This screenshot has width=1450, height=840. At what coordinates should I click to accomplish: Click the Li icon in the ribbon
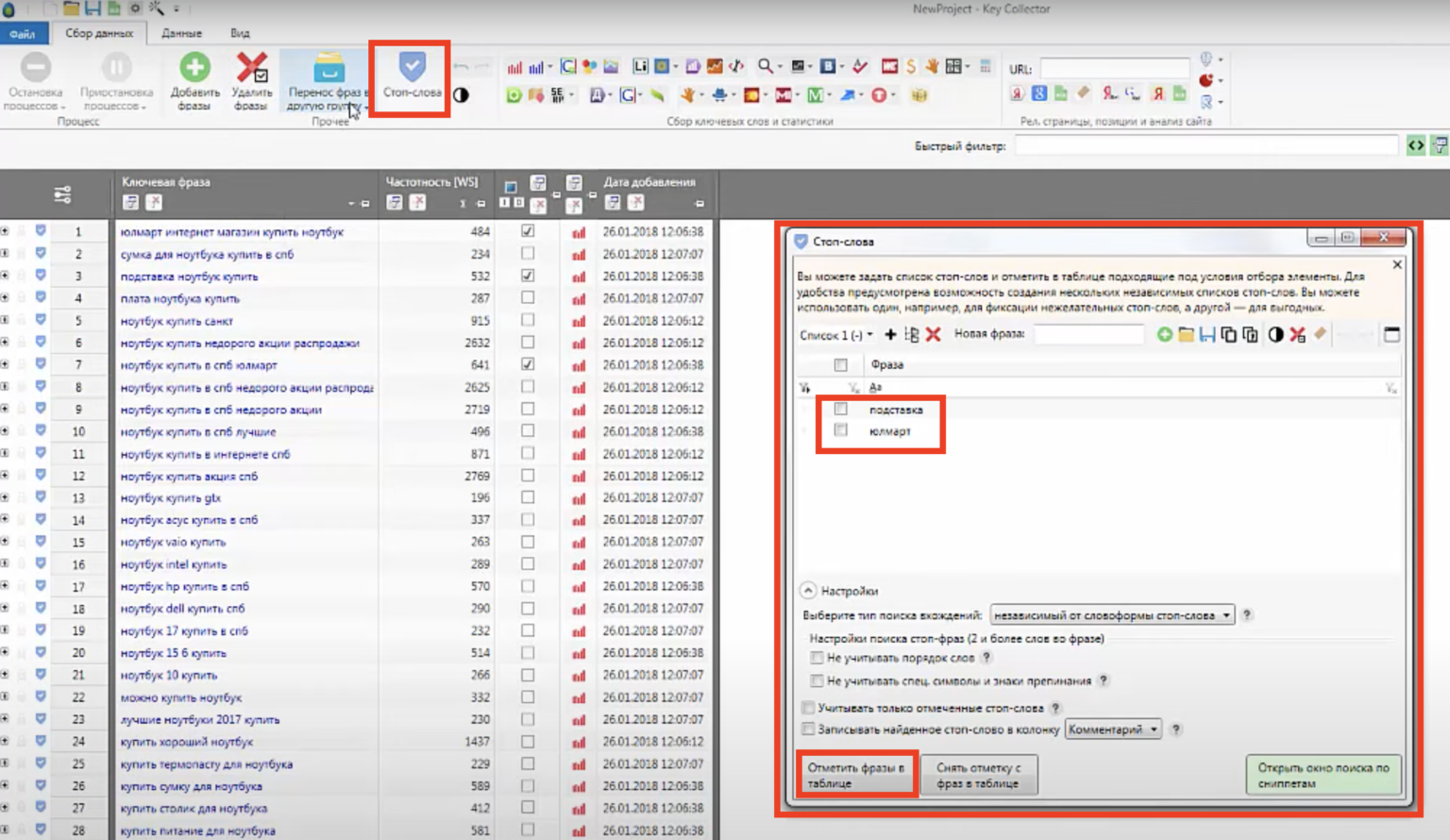coord(641,66)
